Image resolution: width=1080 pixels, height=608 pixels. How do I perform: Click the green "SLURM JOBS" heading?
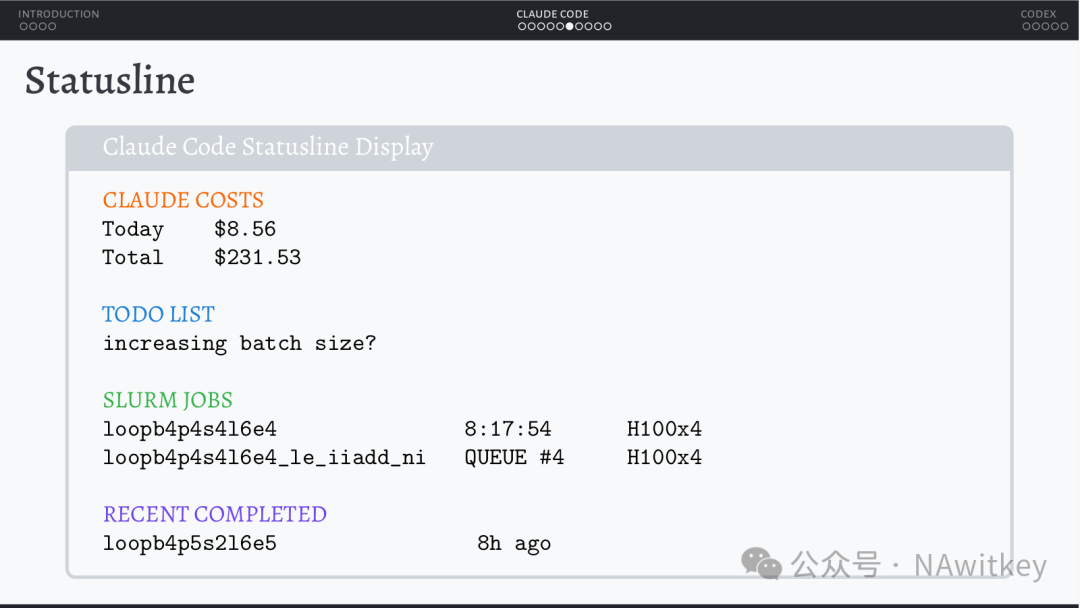pyautogui.click(x=167, y=400)
